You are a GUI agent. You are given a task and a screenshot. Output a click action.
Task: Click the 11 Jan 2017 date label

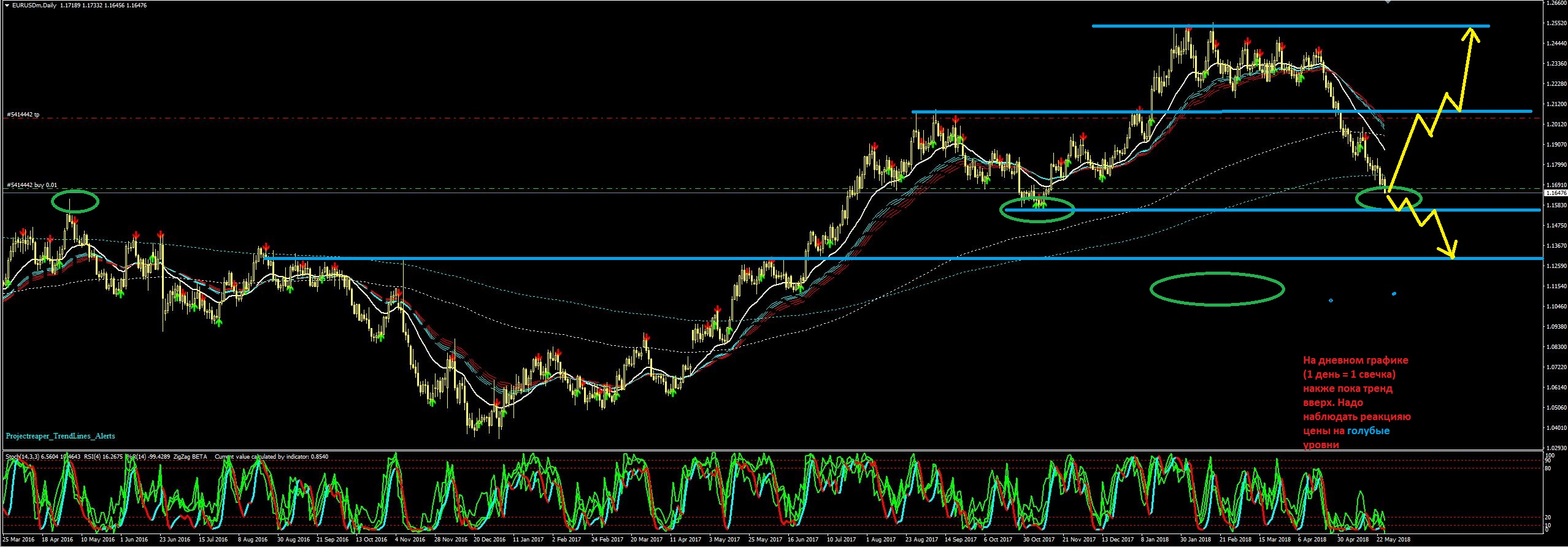[x=528, y=540]
